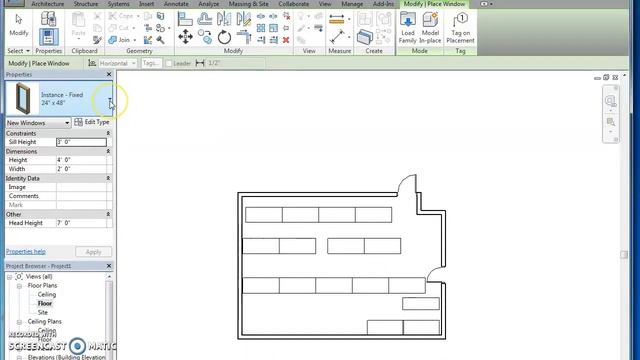
Task: Open the Collaborate ribbon tab
Action: tap(294, 4)
